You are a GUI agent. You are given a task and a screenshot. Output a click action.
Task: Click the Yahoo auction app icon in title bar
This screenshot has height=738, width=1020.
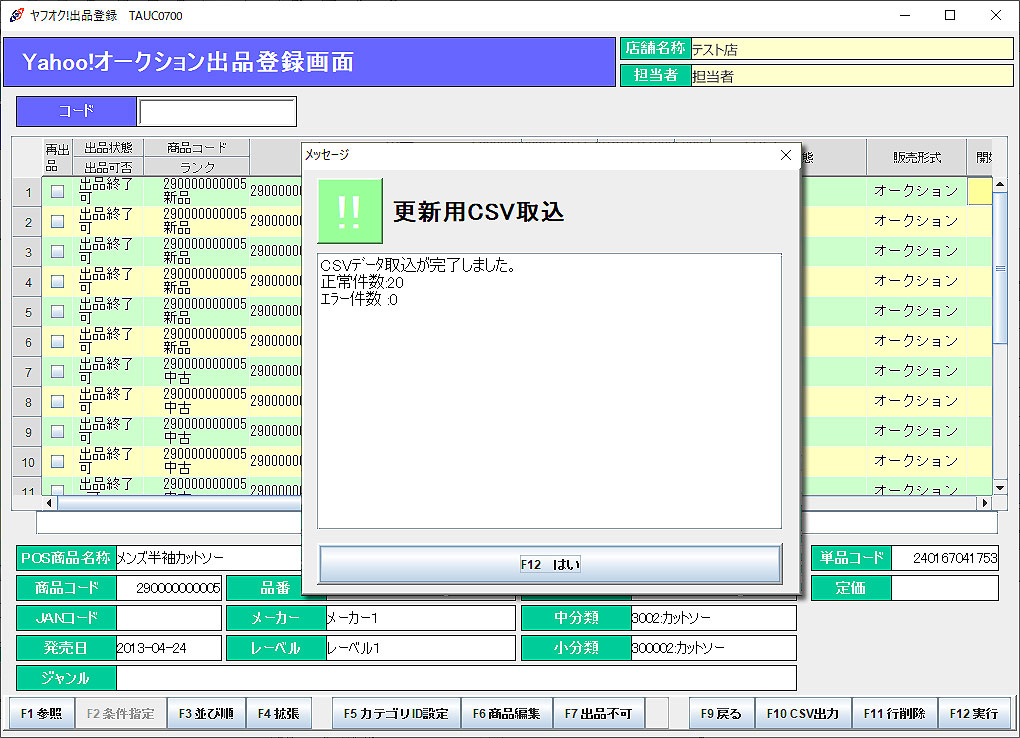pyautogui.click(x=16, y=16)
